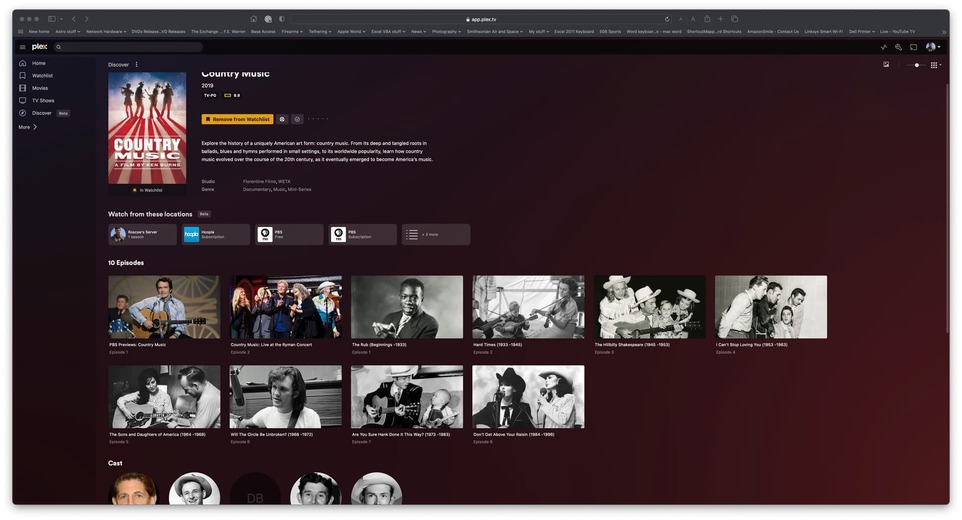The width and height of the screenshot is (962, 520).
Task: Click the cast member with DB initials
Action: click(x=255, y=489)
